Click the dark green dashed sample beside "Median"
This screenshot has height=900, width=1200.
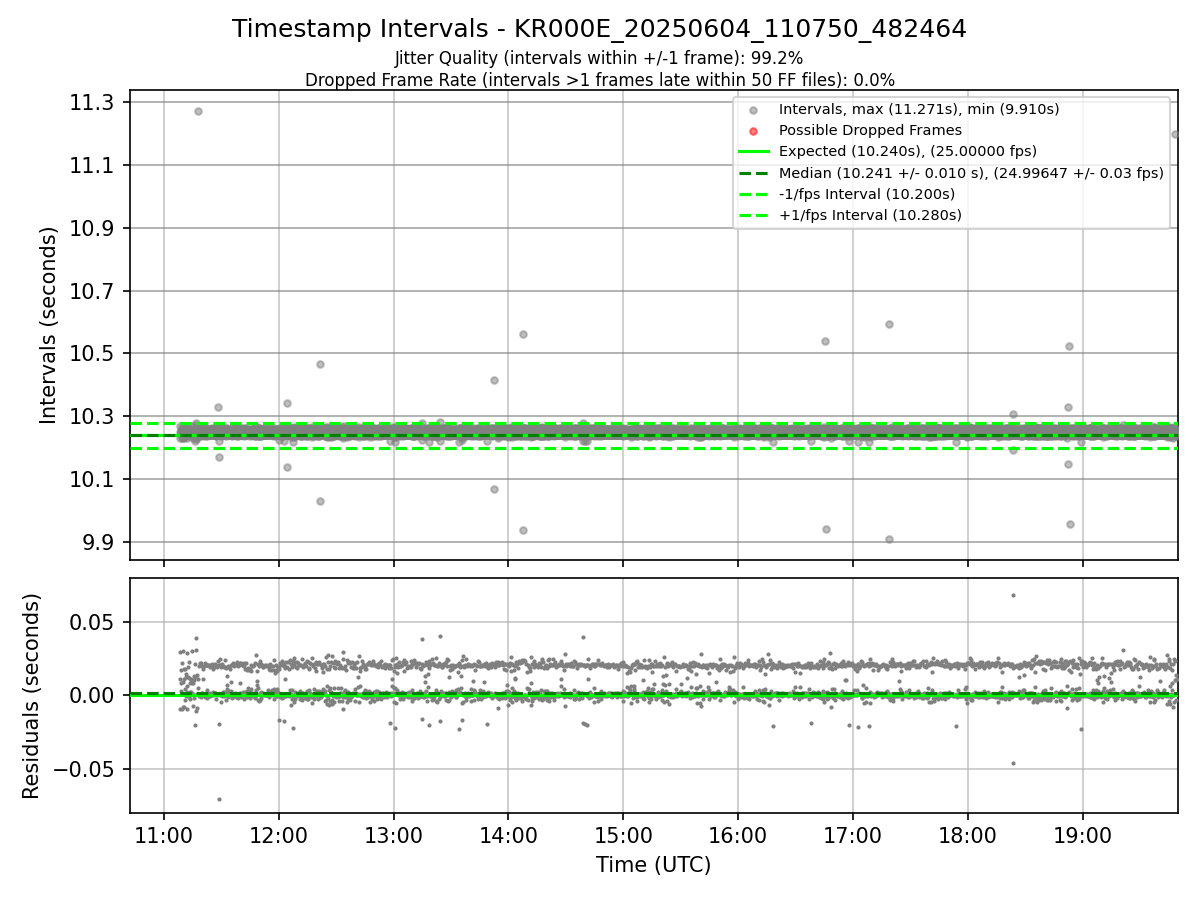[x=754, y=173]
